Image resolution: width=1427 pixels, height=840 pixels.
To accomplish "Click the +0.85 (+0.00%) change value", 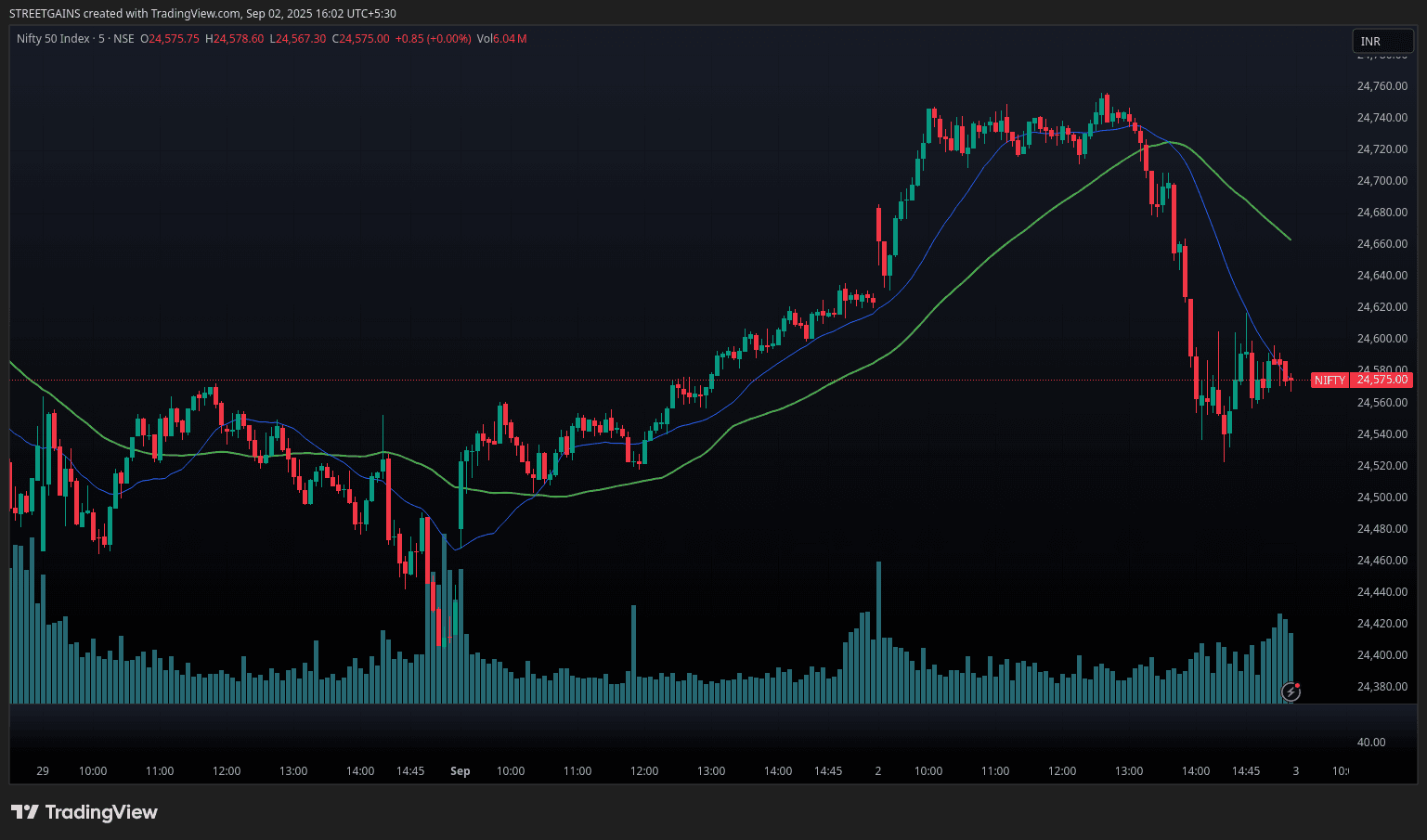I will [x=433, y=39].
